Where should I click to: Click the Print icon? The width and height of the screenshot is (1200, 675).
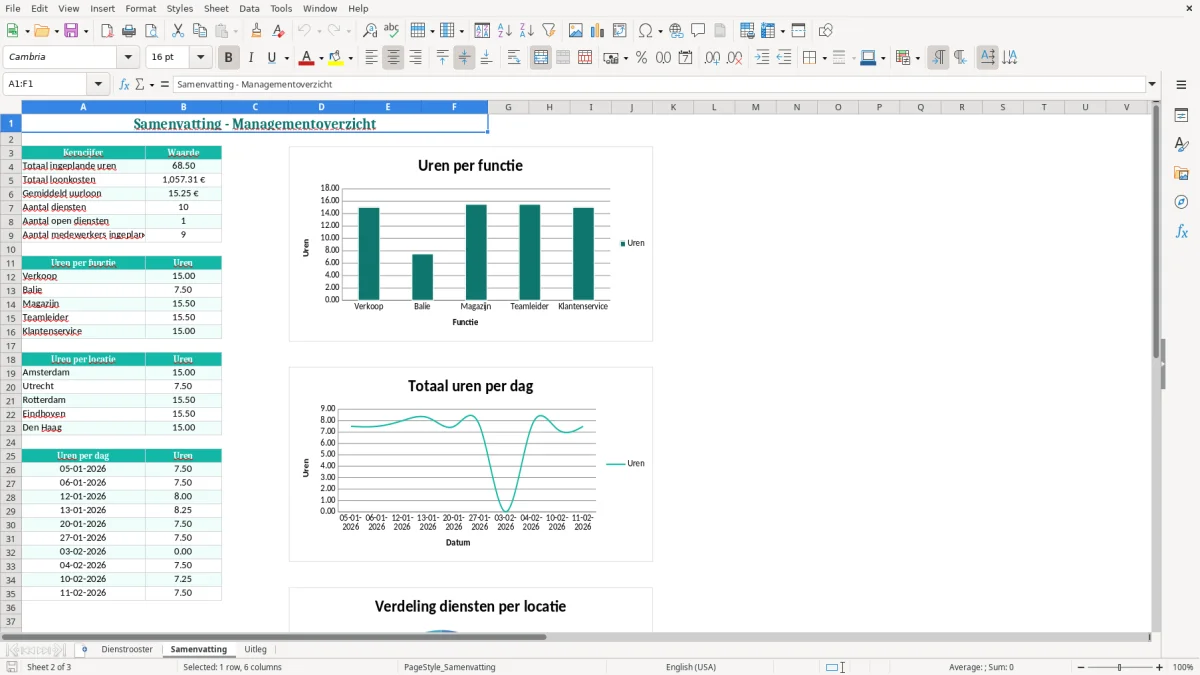pyautogui.click(x=129, y=31)
